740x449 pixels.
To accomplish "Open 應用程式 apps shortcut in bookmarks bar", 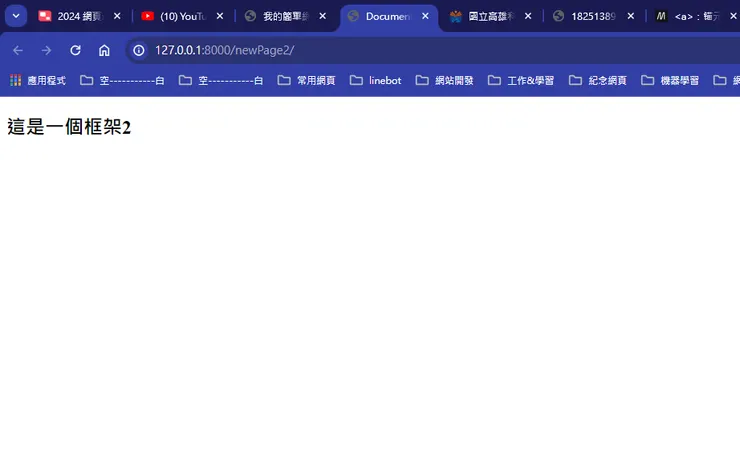I will click(x=38, y=80).
